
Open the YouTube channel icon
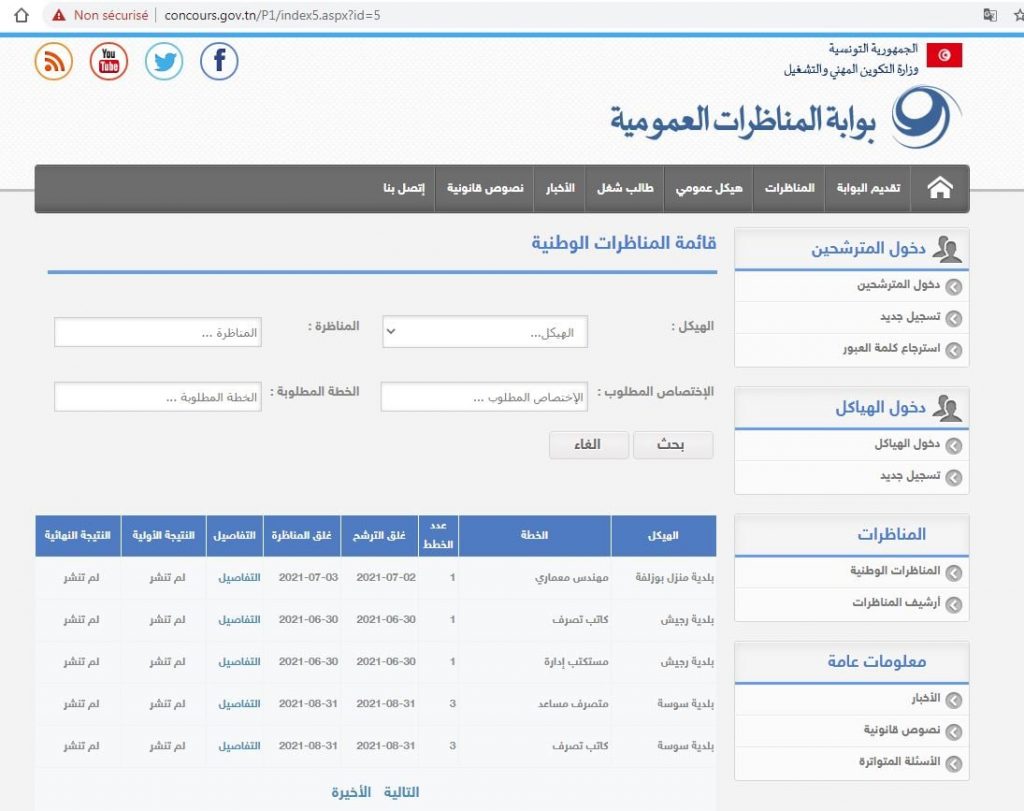click(109, 62)
